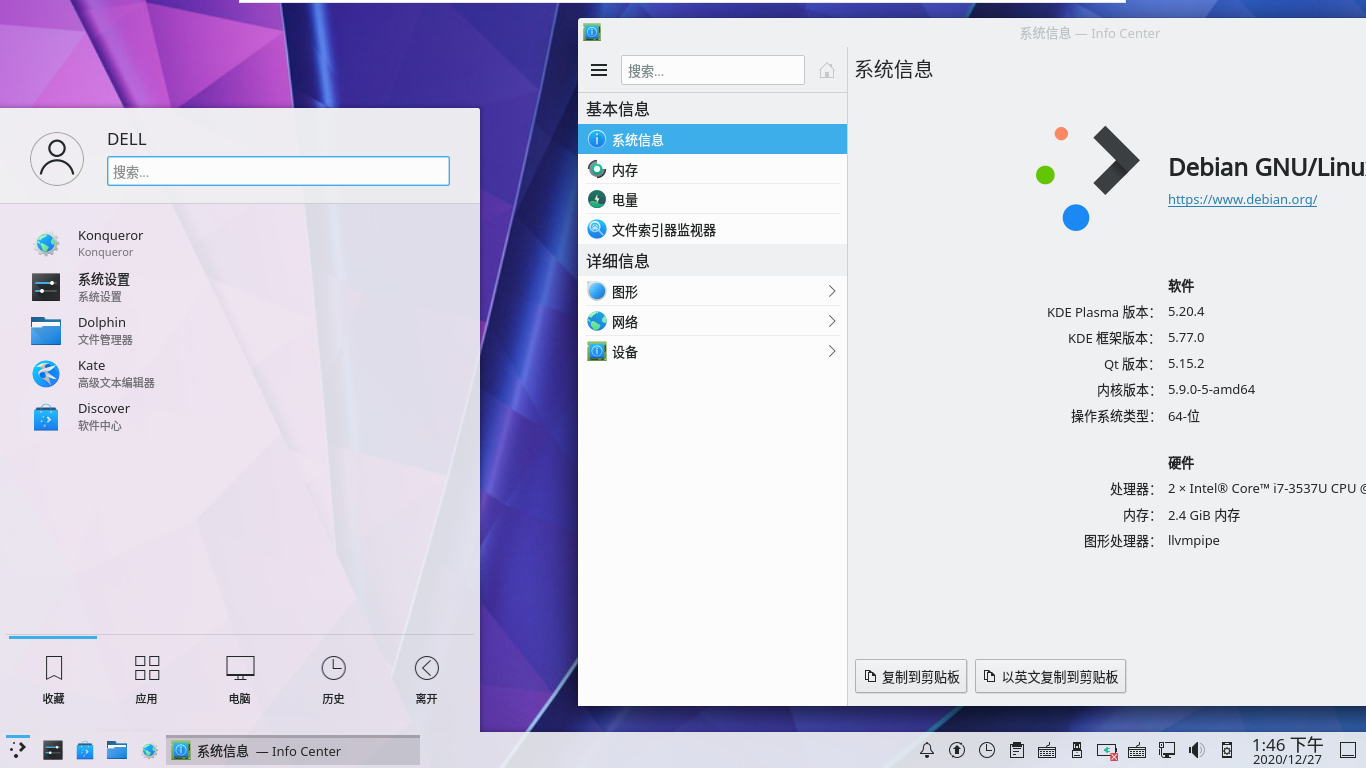Click the DELL user avatar in launcher

[x=57, y=159]
